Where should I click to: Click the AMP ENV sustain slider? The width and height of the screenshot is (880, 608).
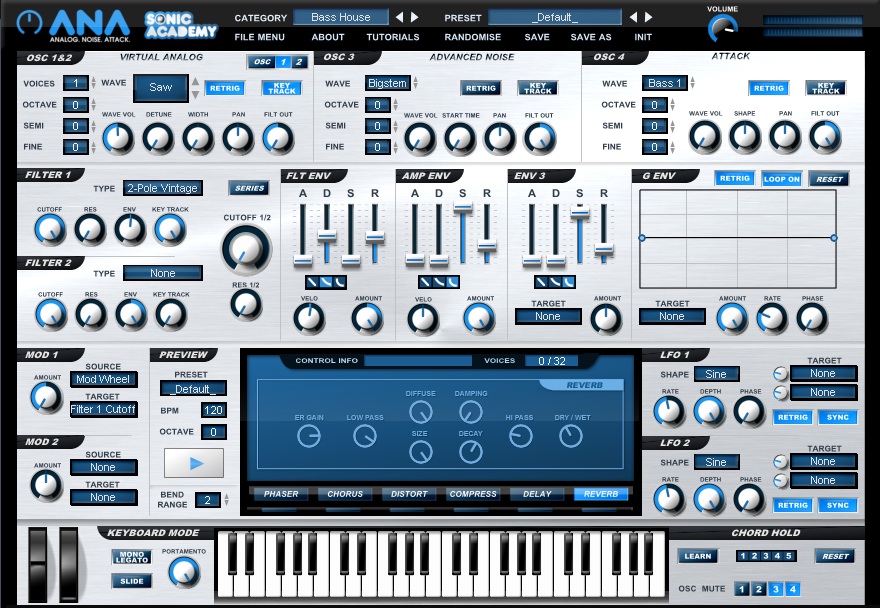pos(462,208)
